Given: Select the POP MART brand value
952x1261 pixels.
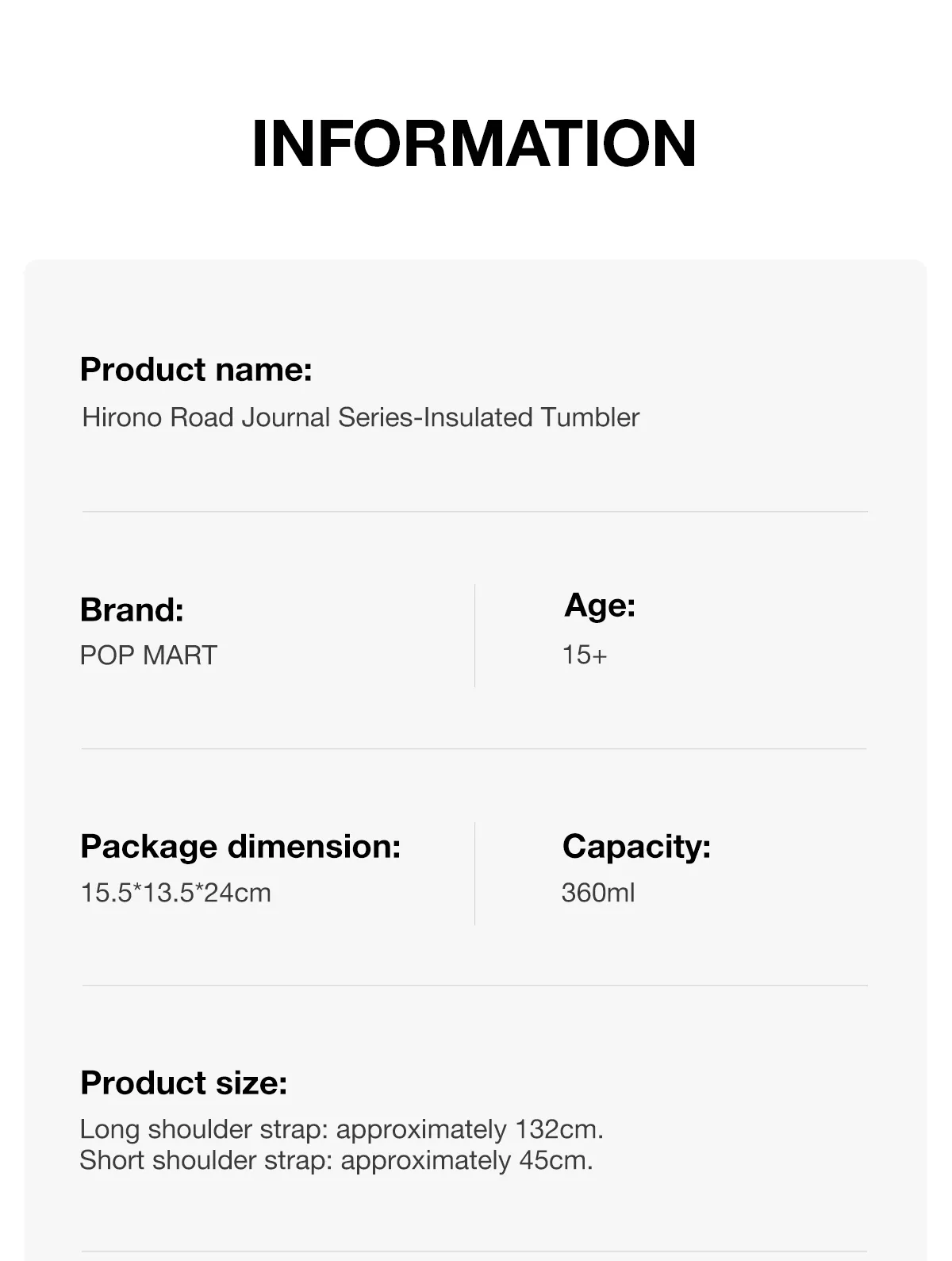Looking at the screenshot, I should click(148, 655).
